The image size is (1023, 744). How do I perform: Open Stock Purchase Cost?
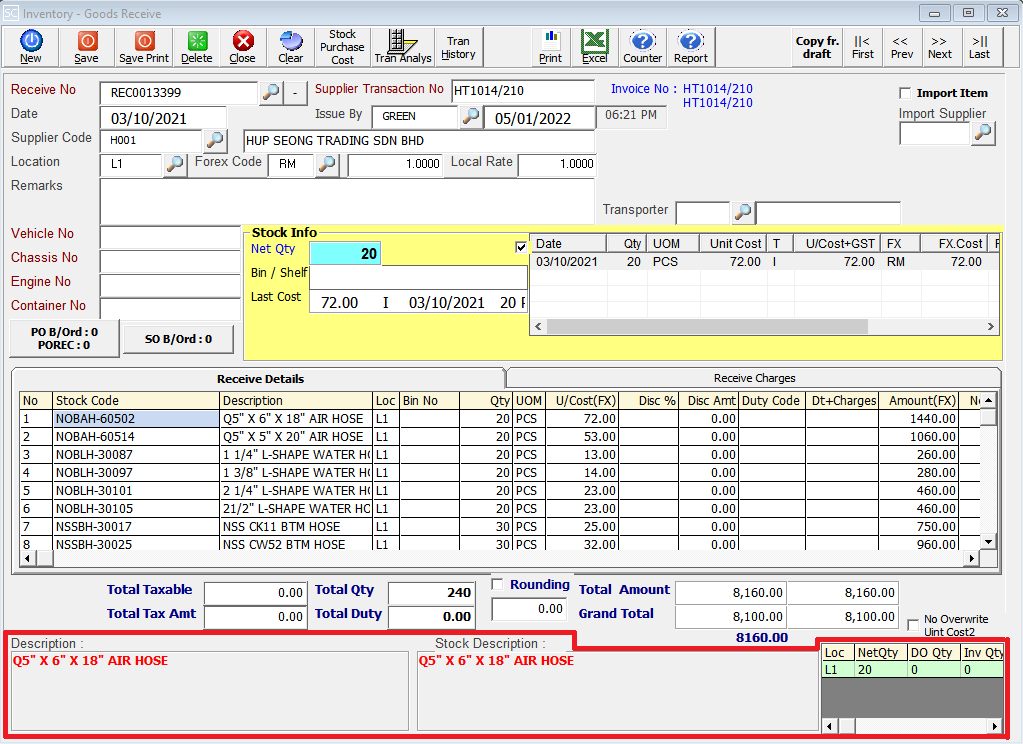[343, 47]
